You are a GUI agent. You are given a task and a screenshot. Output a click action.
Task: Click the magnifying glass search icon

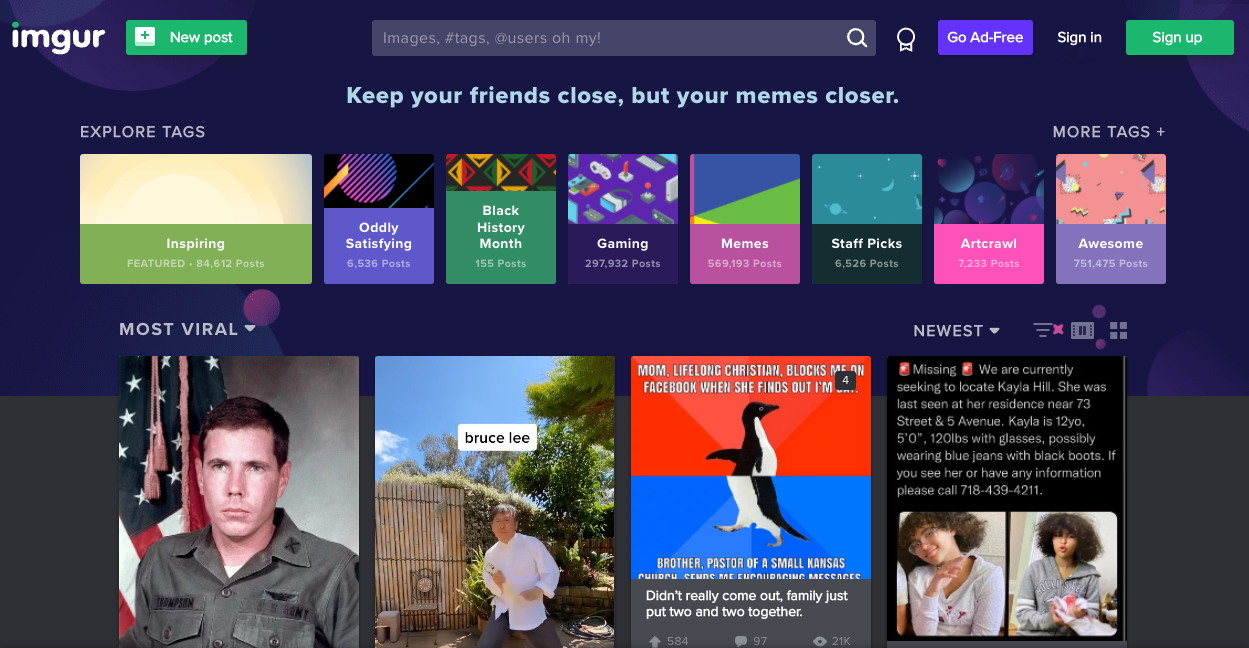857,38
